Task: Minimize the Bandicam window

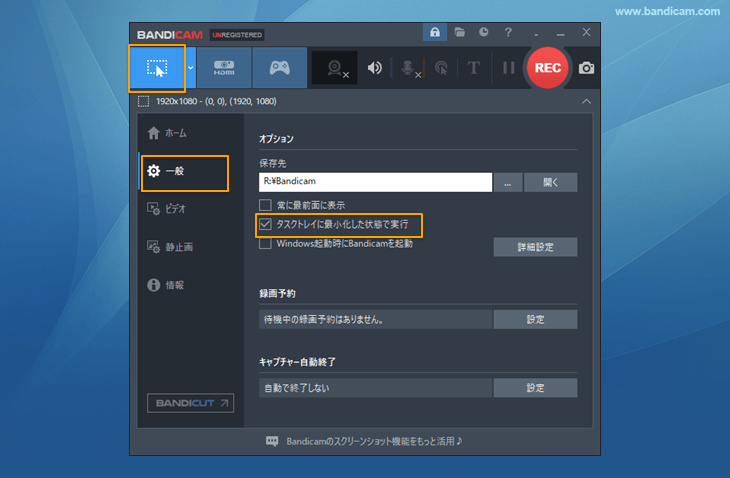Action: (x=560, y=34)
